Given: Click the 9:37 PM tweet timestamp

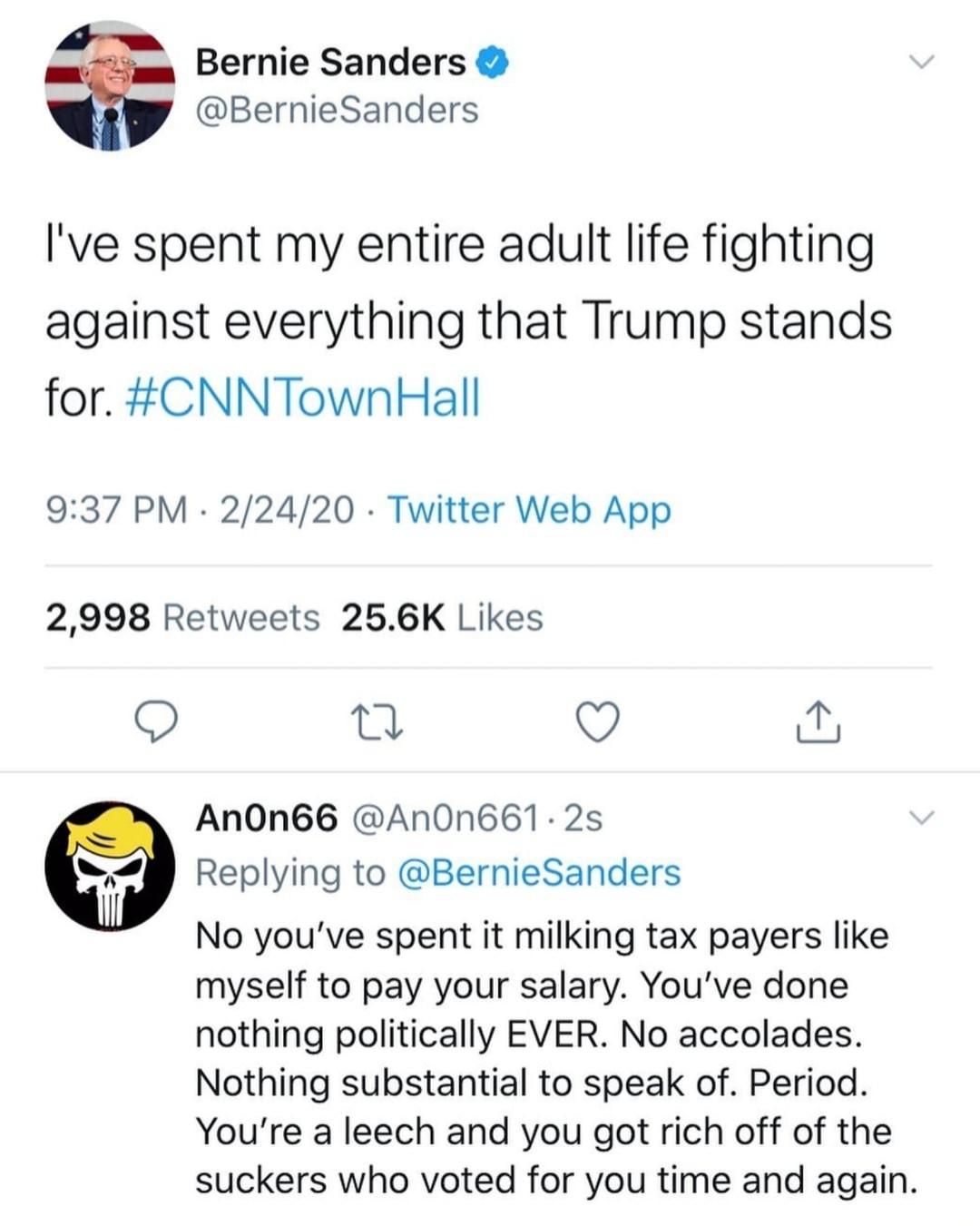Looking at the screenshot, I should coord(116,509).
